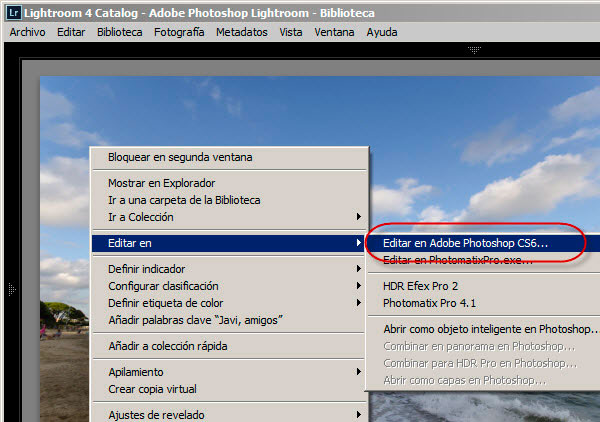Viewport: 600px width, 422px height.
Task: Expand the top panel dotted handle
Action: coord(474,50)
